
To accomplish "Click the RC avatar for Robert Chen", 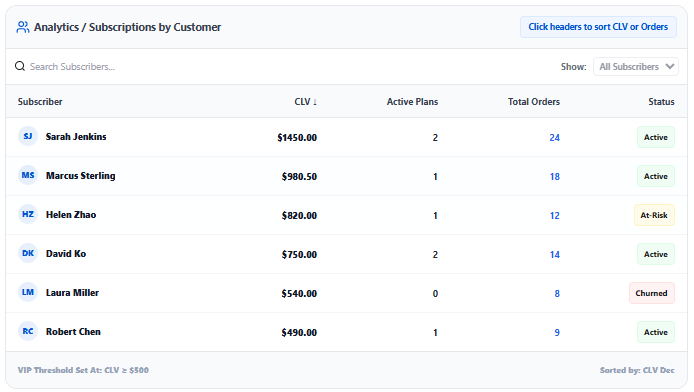I will 28,331.
